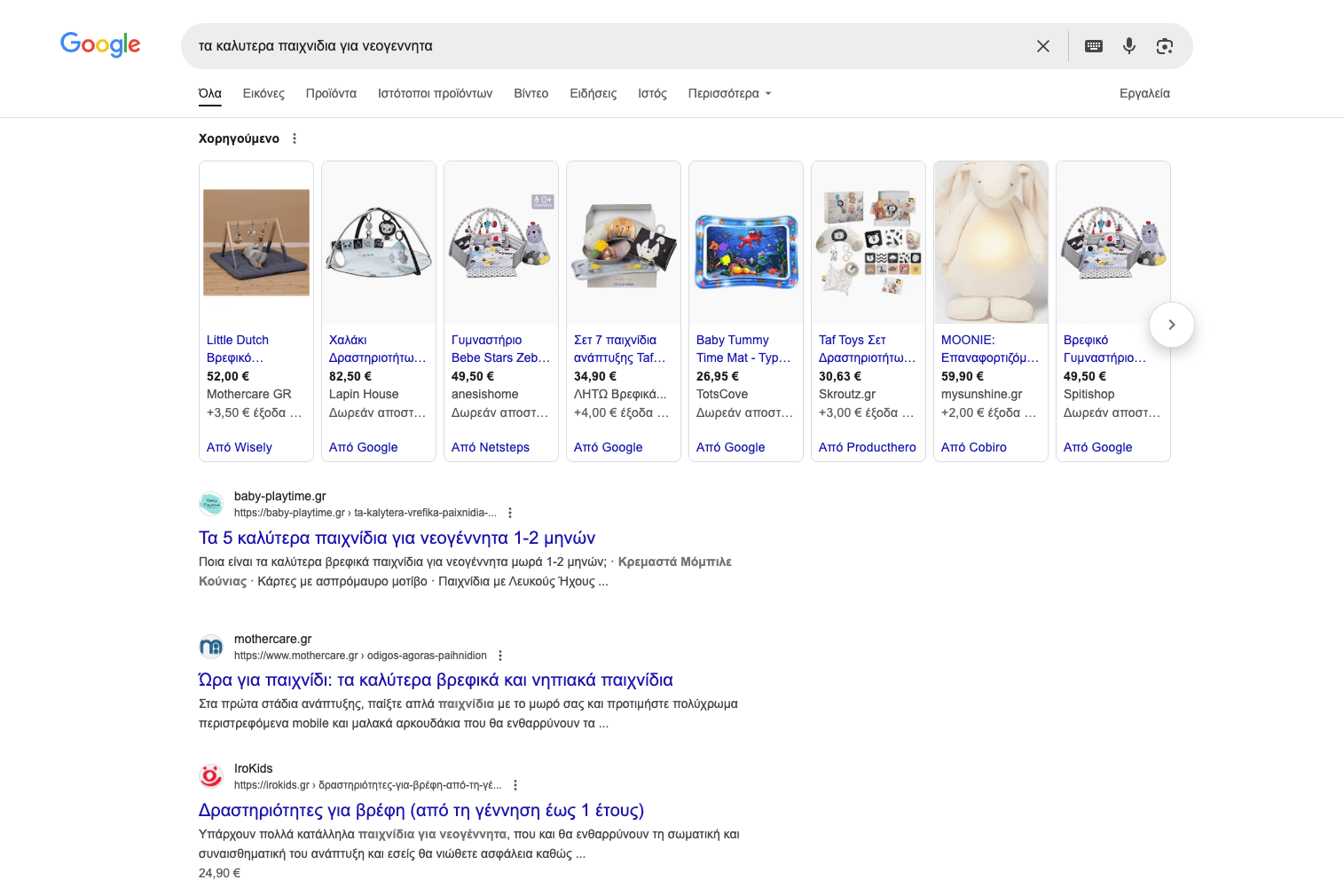Screen dimensions: 1344x896
Task: Click the 24,90 € price under IroKids result
Action: click(220, 873)
